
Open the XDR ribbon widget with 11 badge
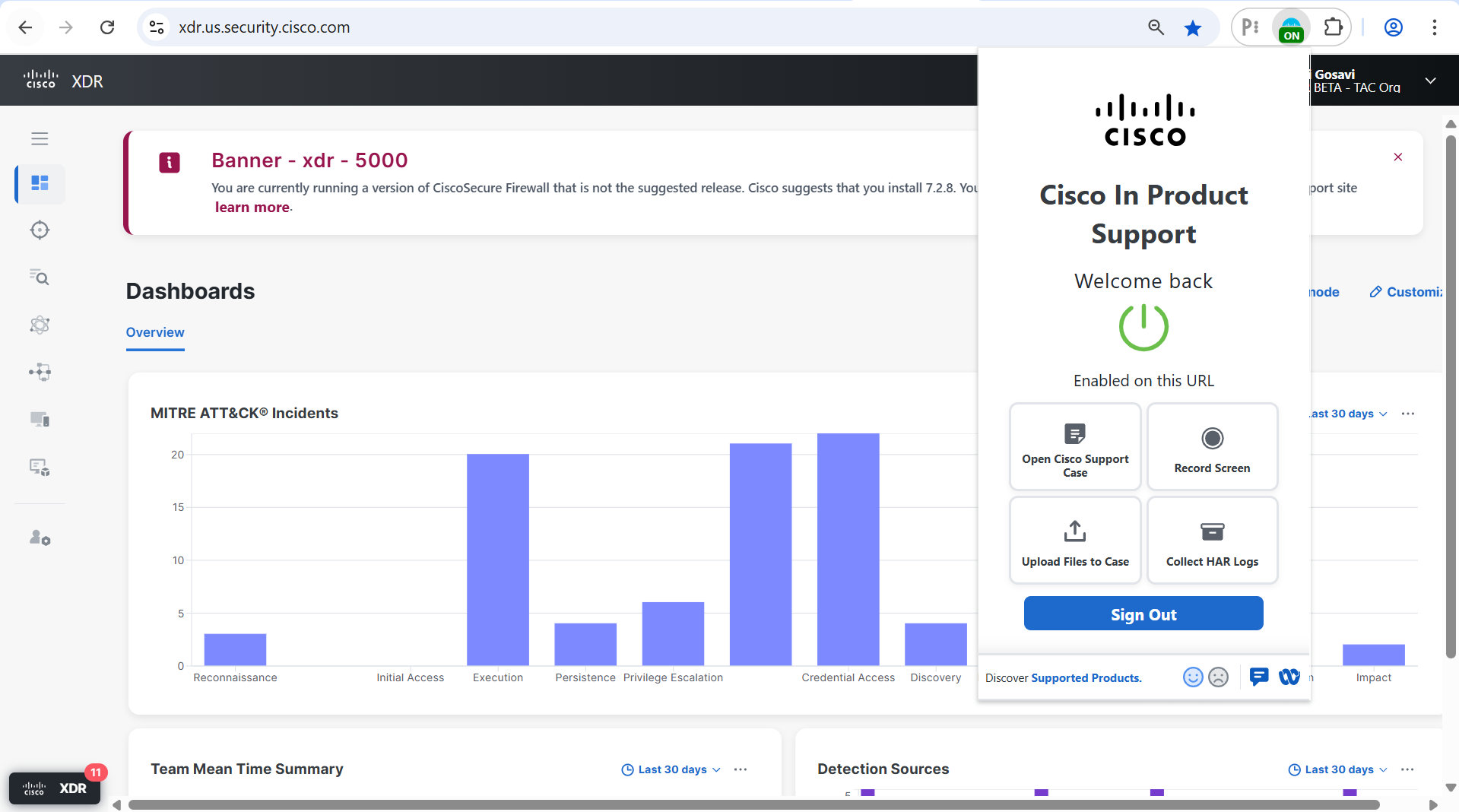click(55, 788)
